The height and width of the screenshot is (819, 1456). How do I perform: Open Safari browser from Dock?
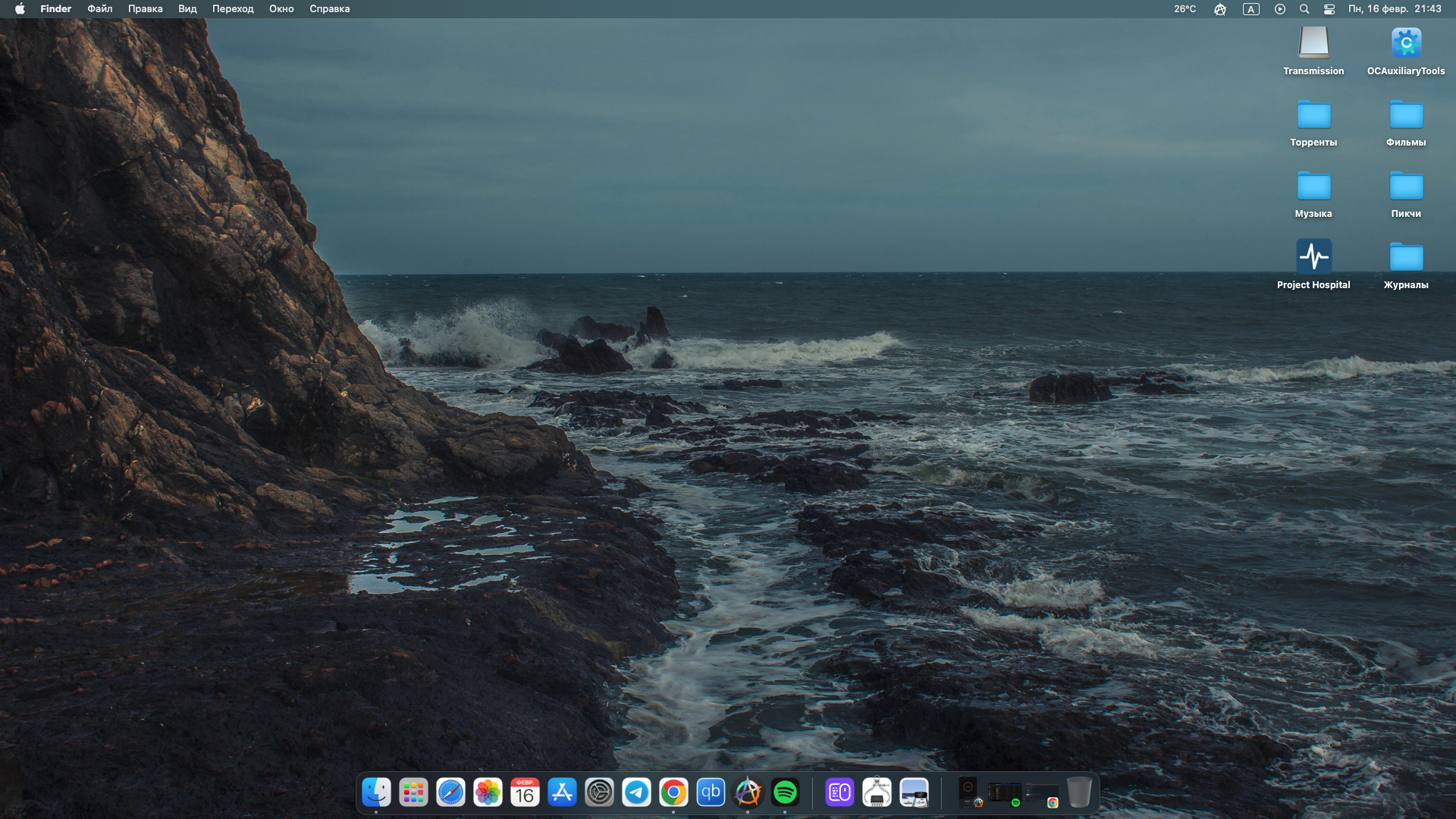coord(450,792)
